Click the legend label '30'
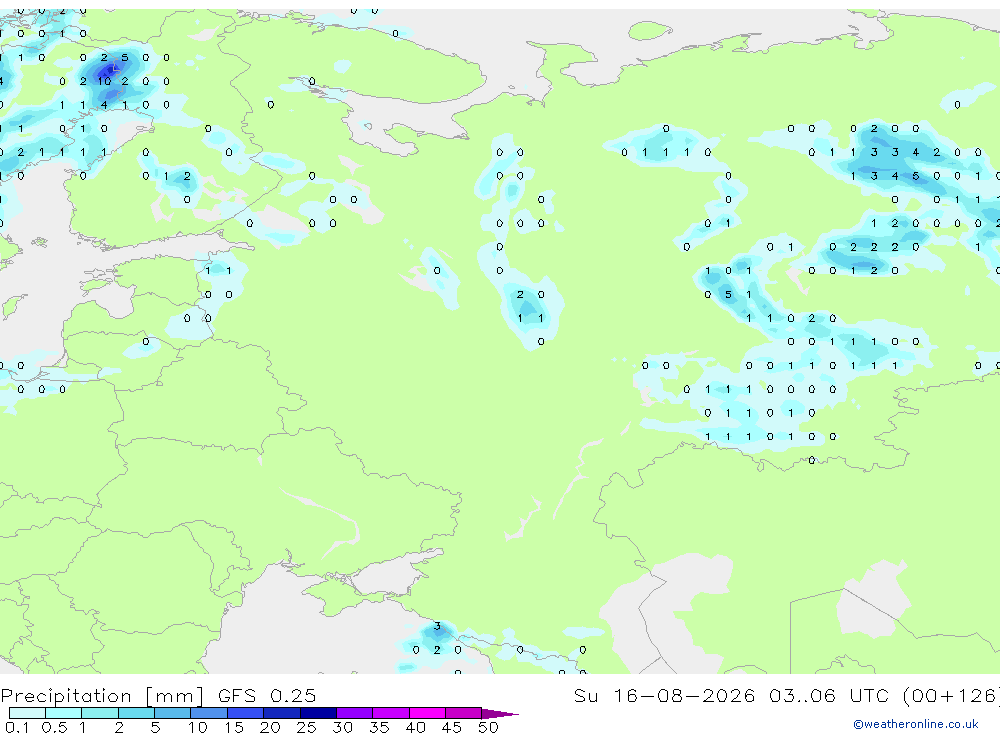Viewport: 1000px width, 733px height. [x=342, y=727]
